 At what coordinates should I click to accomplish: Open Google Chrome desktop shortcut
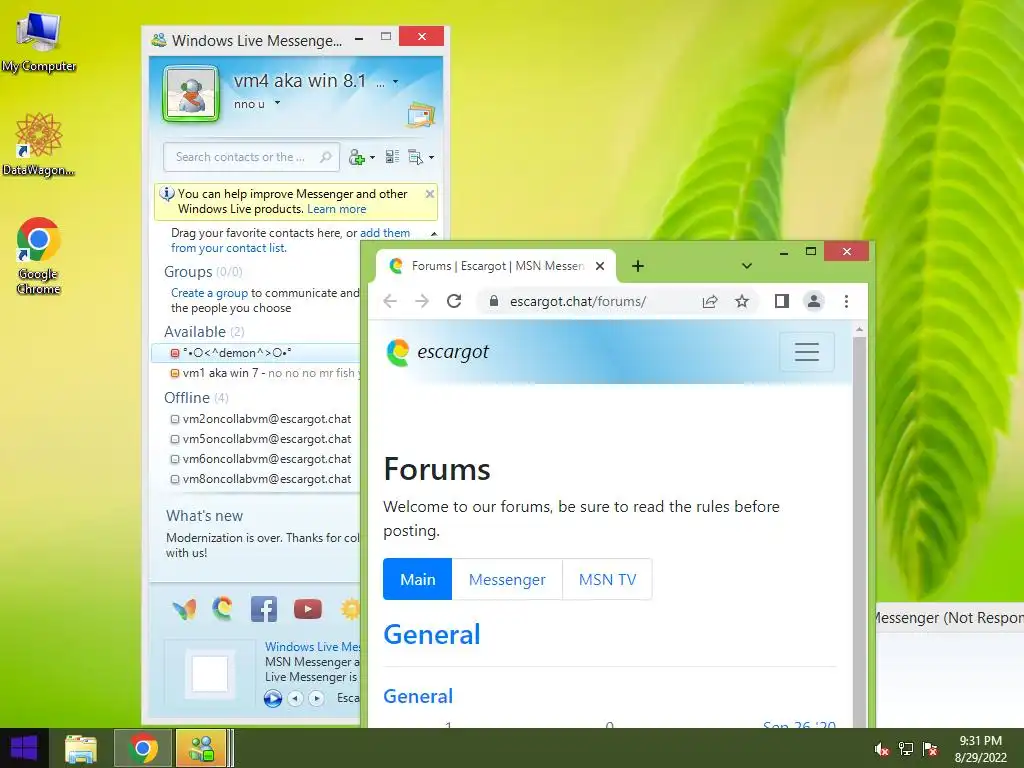coord(39,256)
